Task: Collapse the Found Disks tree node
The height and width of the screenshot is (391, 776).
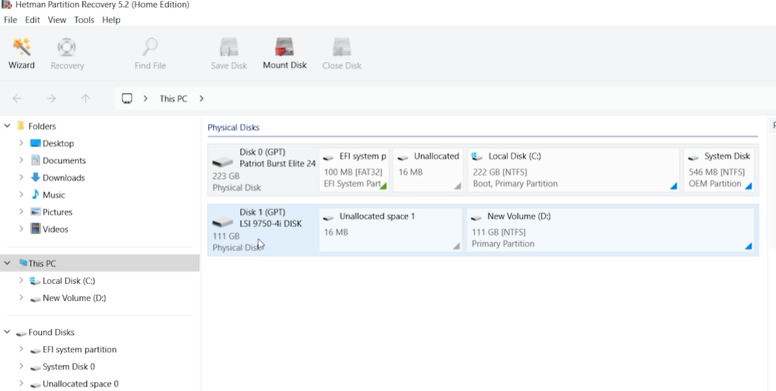Action: click(7, 332)
